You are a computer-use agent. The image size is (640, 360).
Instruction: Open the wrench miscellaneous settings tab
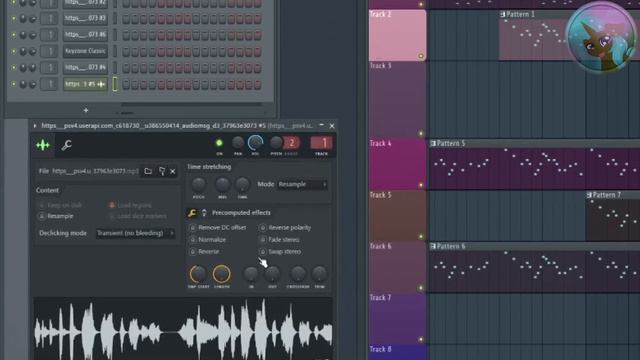[x=66, y=144]
